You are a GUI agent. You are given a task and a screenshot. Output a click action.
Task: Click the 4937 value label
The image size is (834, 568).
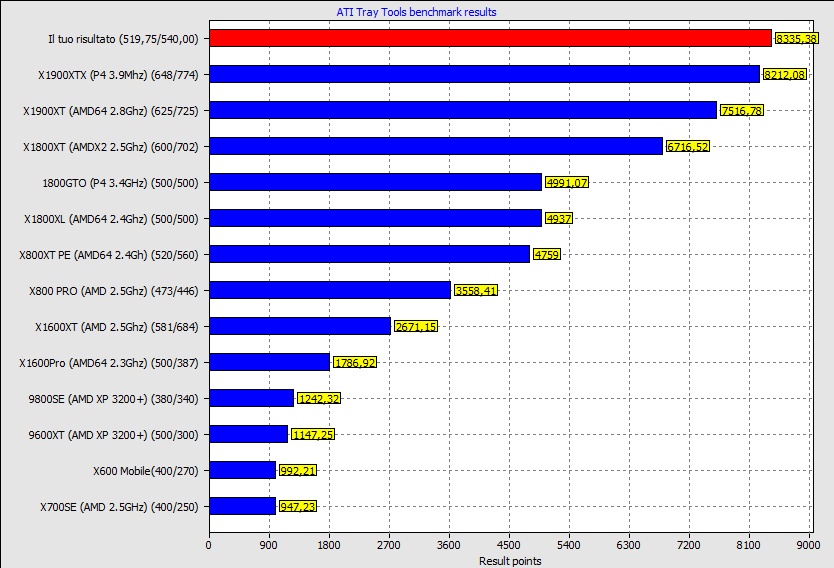coord(558,219)
